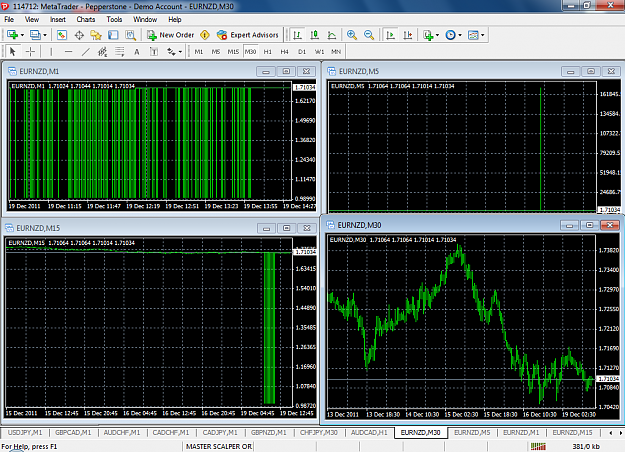Select the M30 timeframe button

pyautogui.click(x=250, y=51)
